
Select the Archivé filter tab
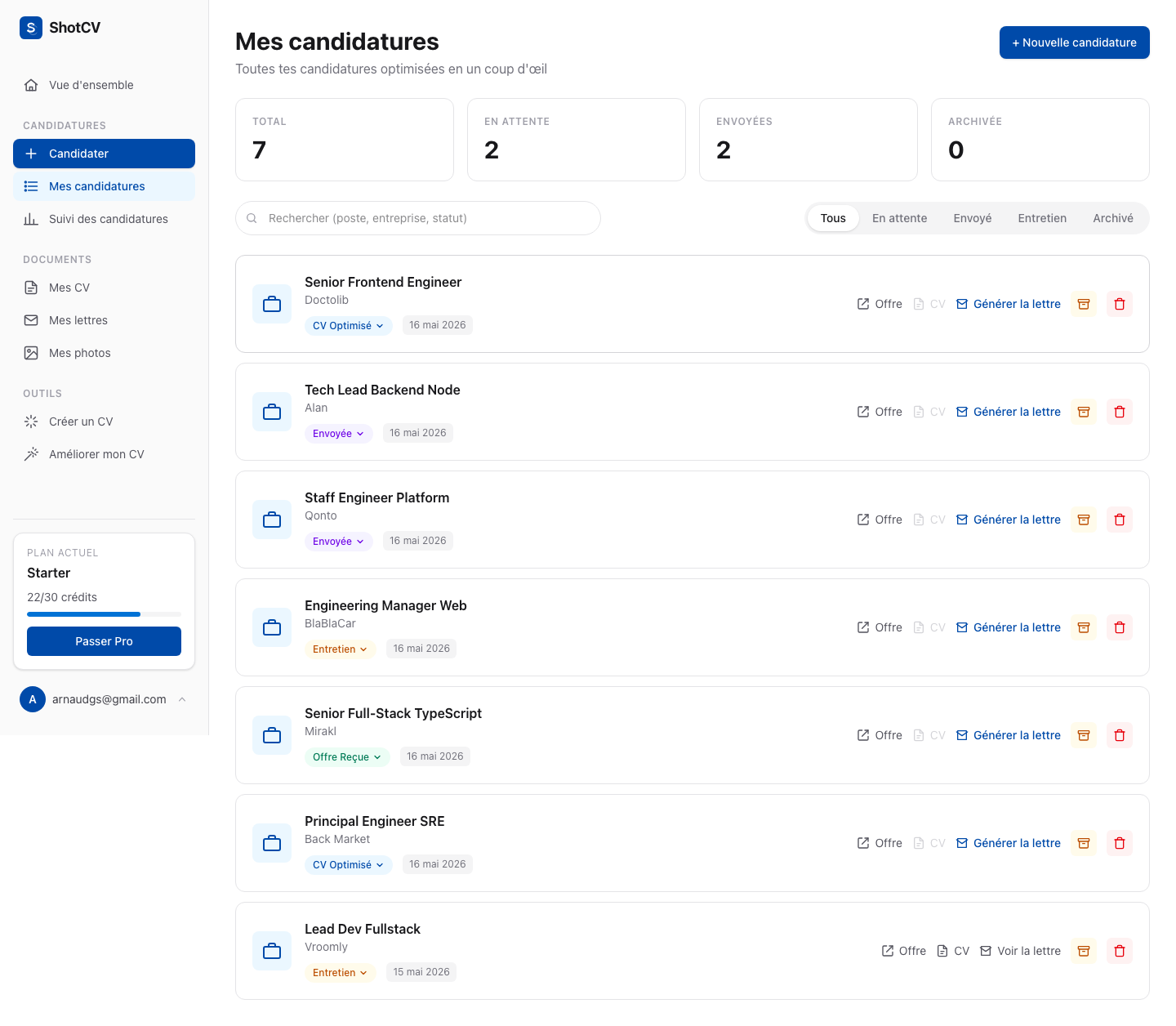pyautogui.click(x=1113, y=218)
